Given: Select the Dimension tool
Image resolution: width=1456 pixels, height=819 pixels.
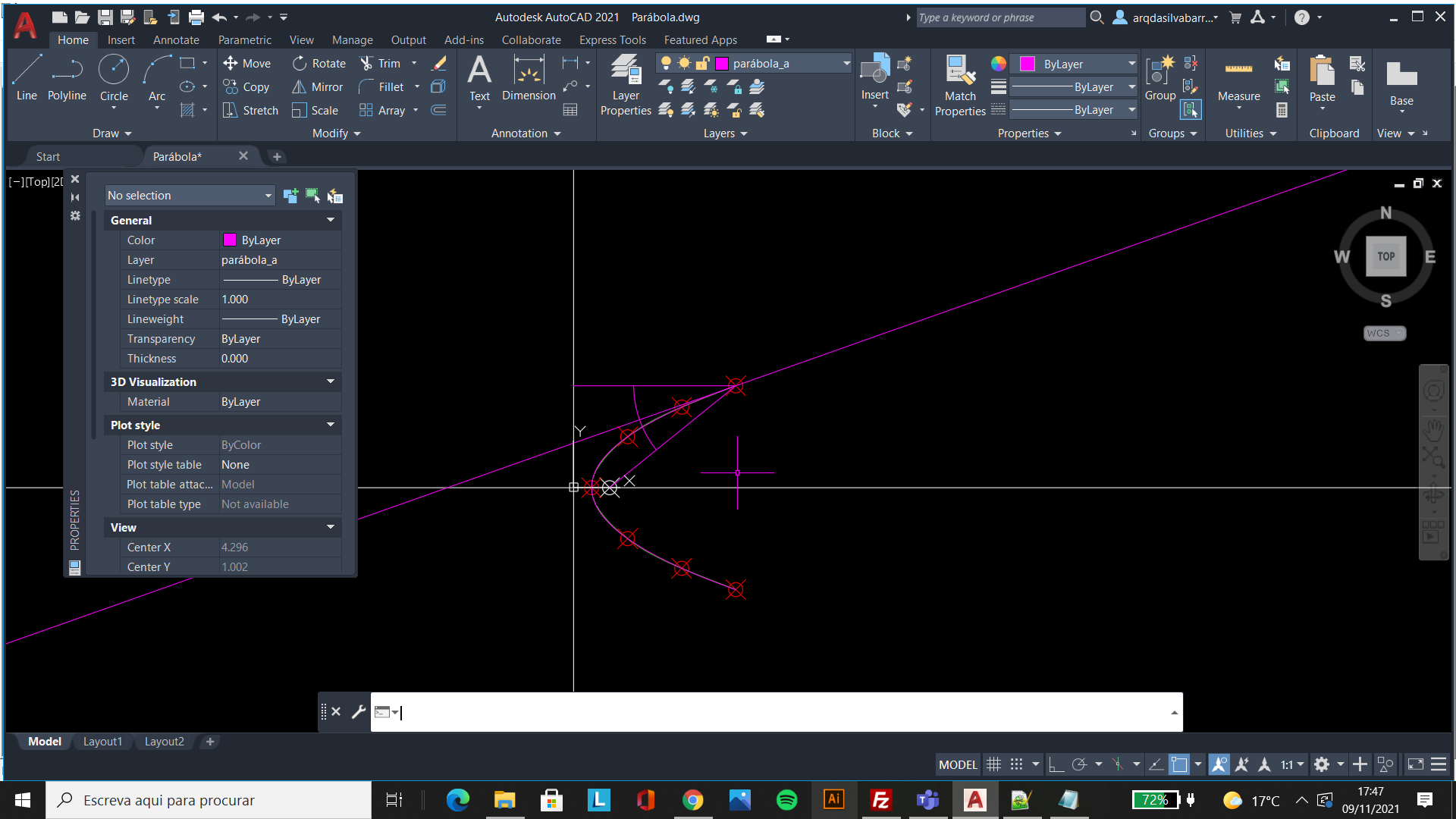Looking at the screenshot, I should point(529,77).
